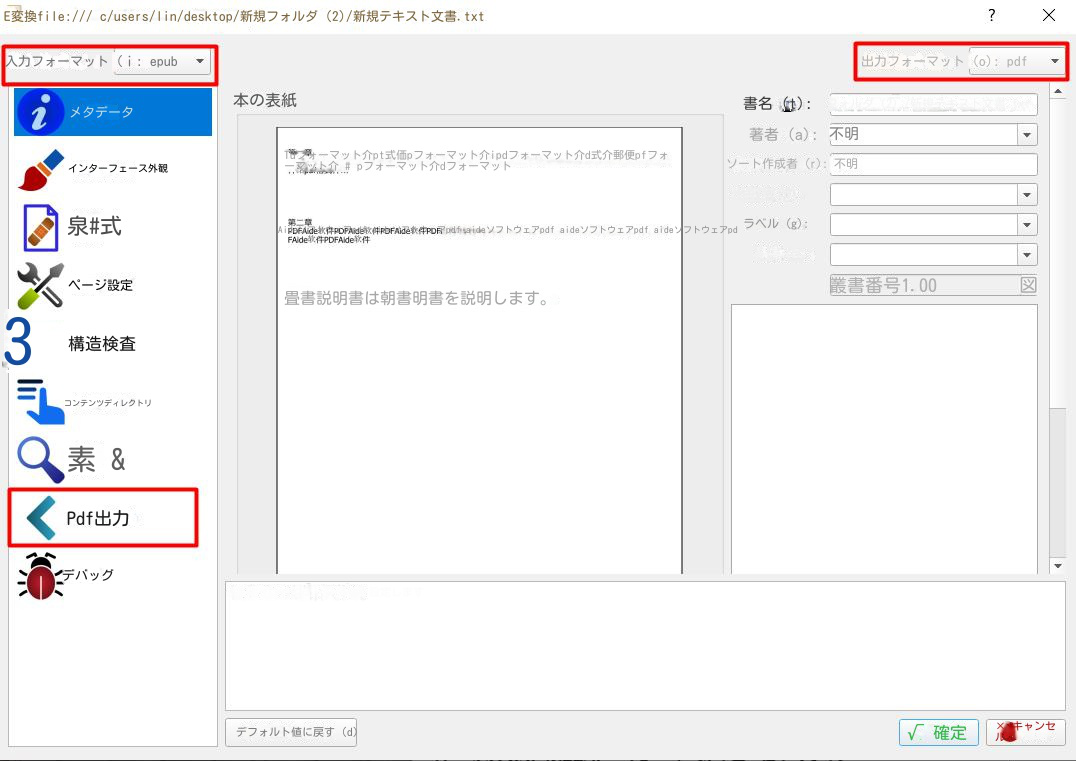Image resolution: width=1076 pixels, height=761 pixels.
Task: Open the 泉#式 bandage document section
Action: [x=40, y=227]
